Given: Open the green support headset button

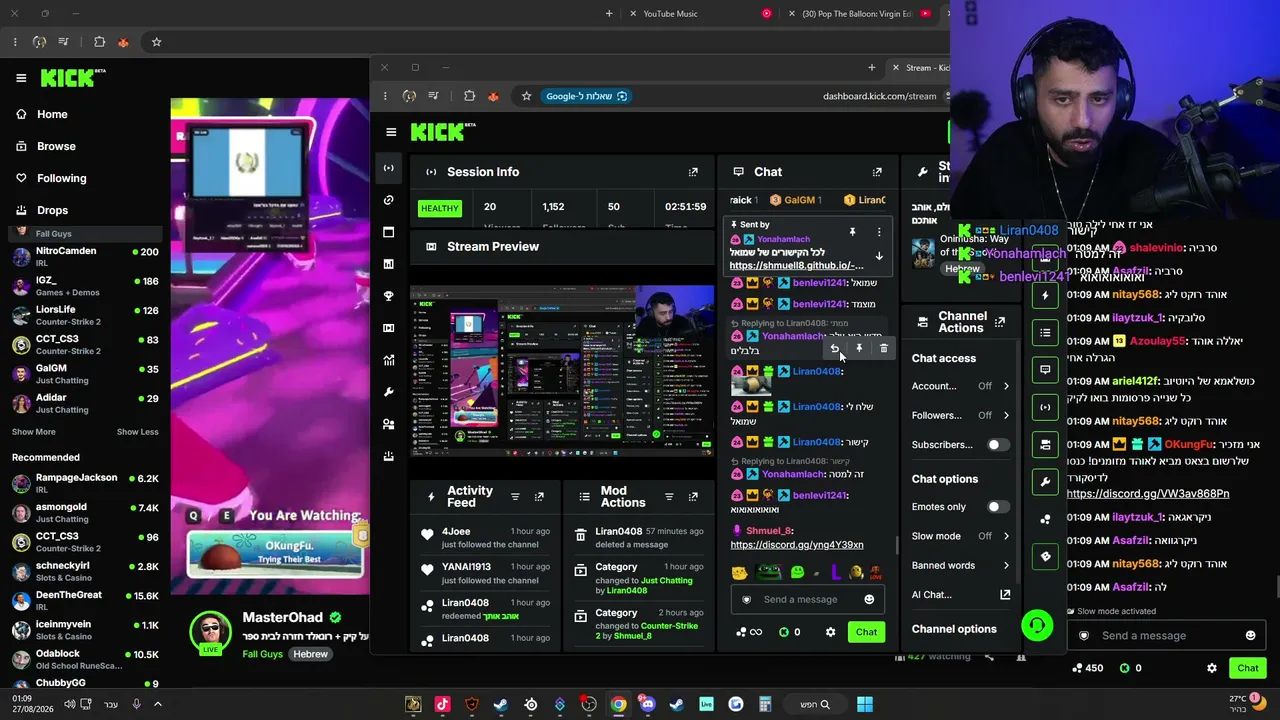Looking at the screenshot, I should pos(1037,626).
